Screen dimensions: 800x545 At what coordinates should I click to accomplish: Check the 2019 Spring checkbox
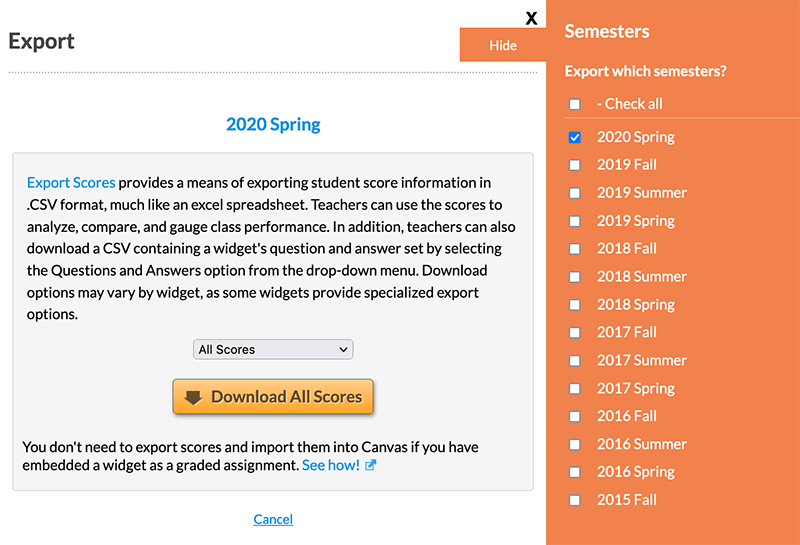(574, 221)
